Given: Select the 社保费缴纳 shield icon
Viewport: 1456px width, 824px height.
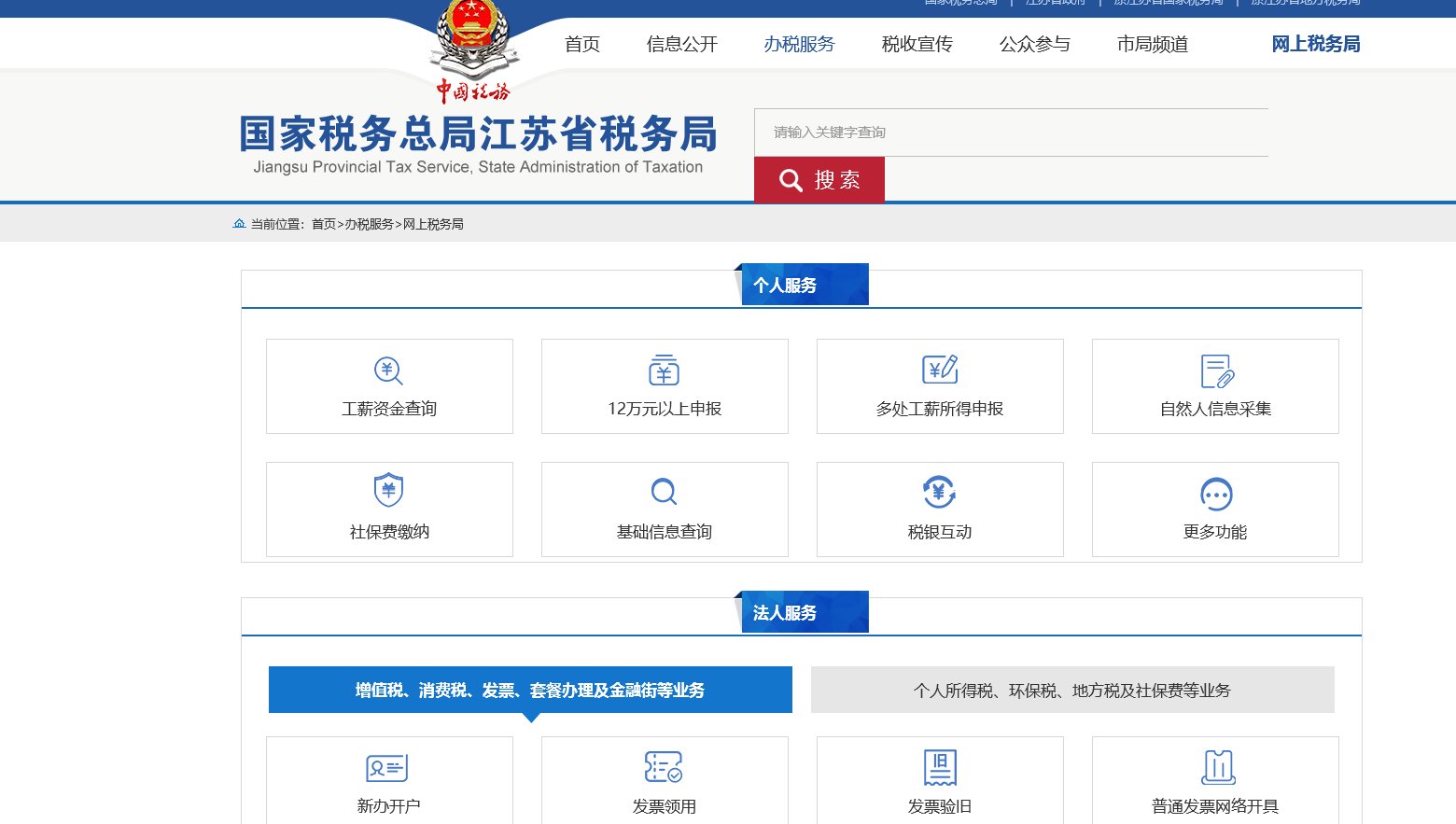Looking at the screenshot, I should point(388,490).
